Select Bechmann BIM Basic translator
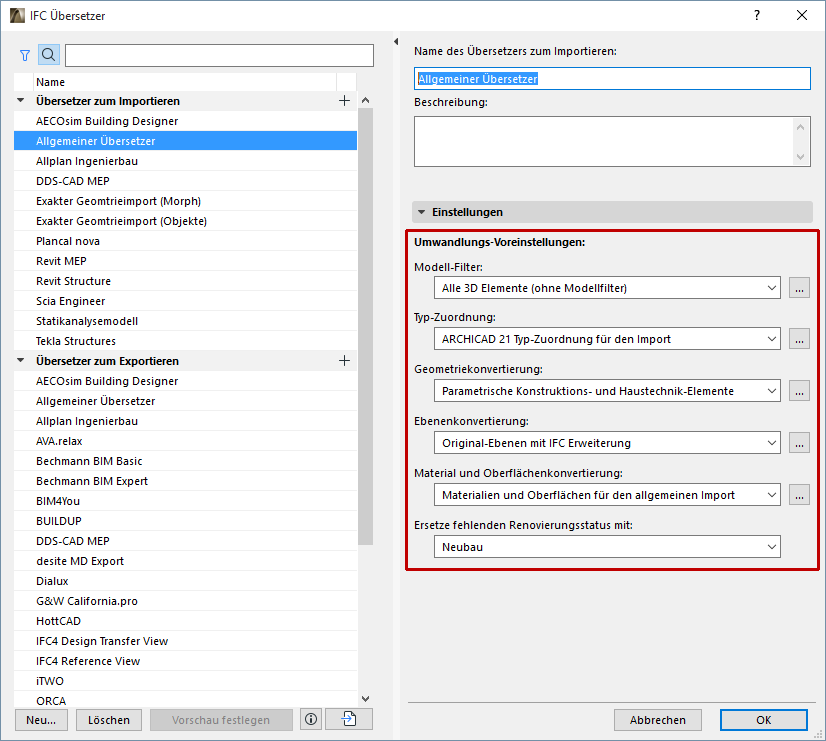The width and height of the screenshot is (826, 741). [185, 461]
